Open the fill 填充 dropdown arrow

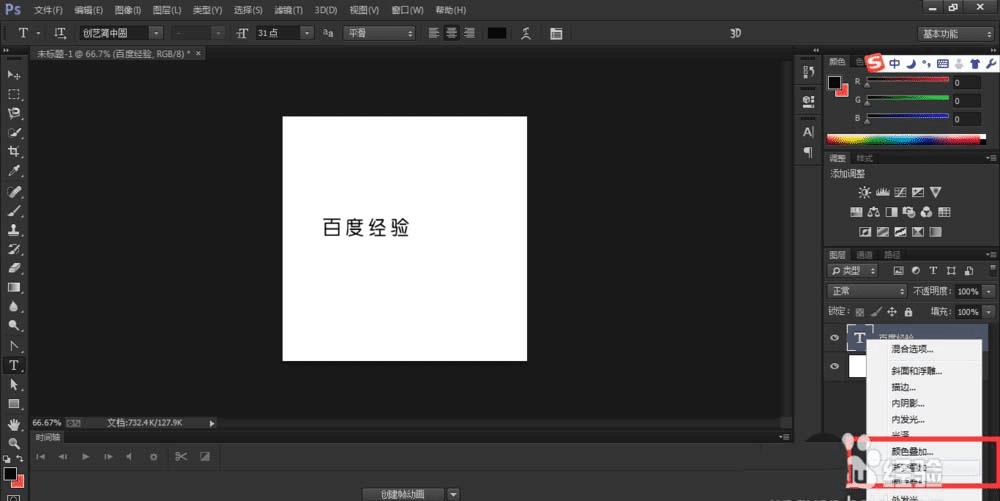(x=989, y=312)
